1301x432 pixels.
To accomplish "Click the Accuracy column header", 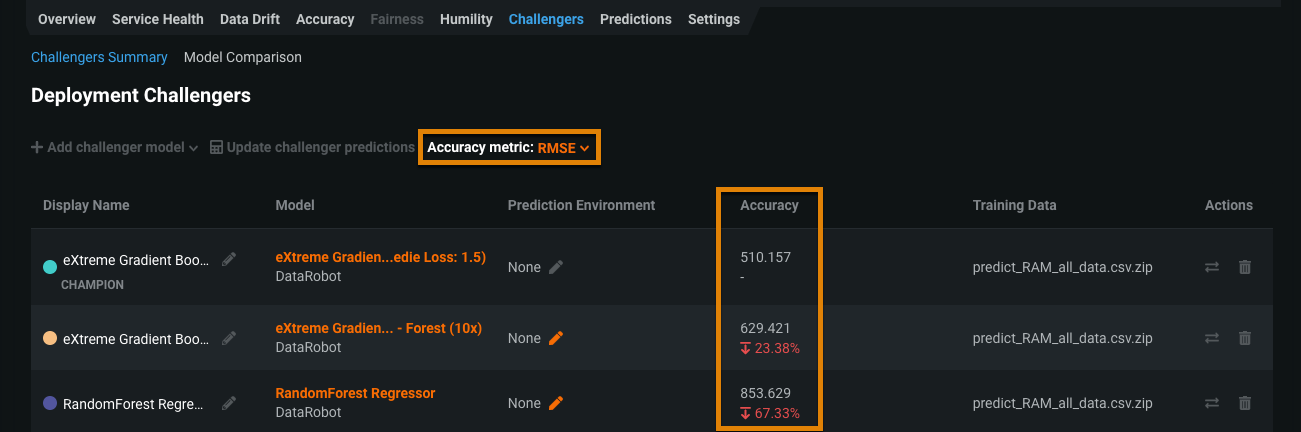I will tap(769, 205).
